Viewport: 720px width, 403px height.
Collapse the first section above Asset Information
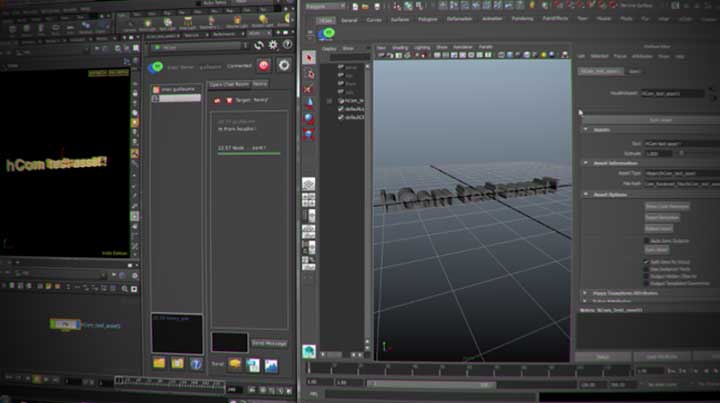(586, 129)
